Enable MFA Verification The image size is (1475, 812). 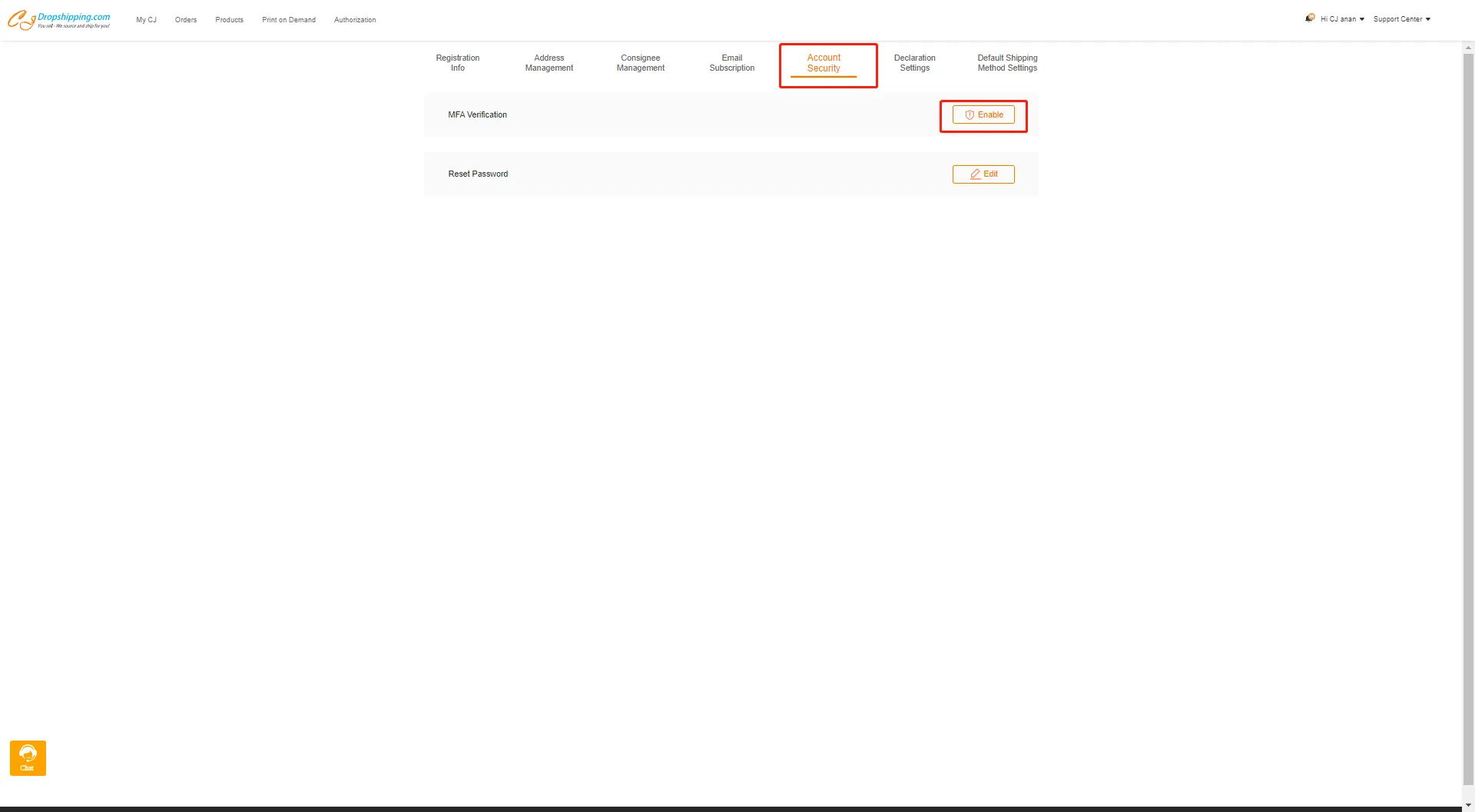pyautogui.click(x=983, y=114)
